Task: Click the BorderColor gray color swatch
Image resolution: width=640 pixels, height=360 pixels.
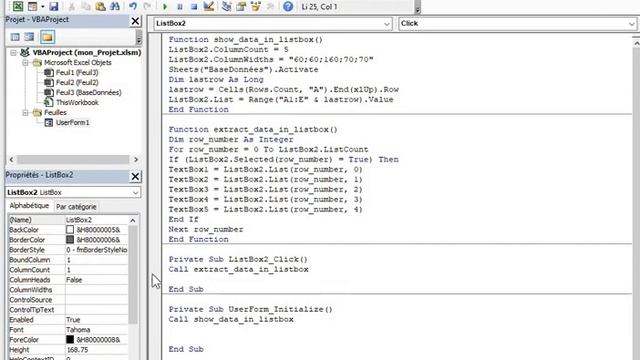Action: pos(70,240)
